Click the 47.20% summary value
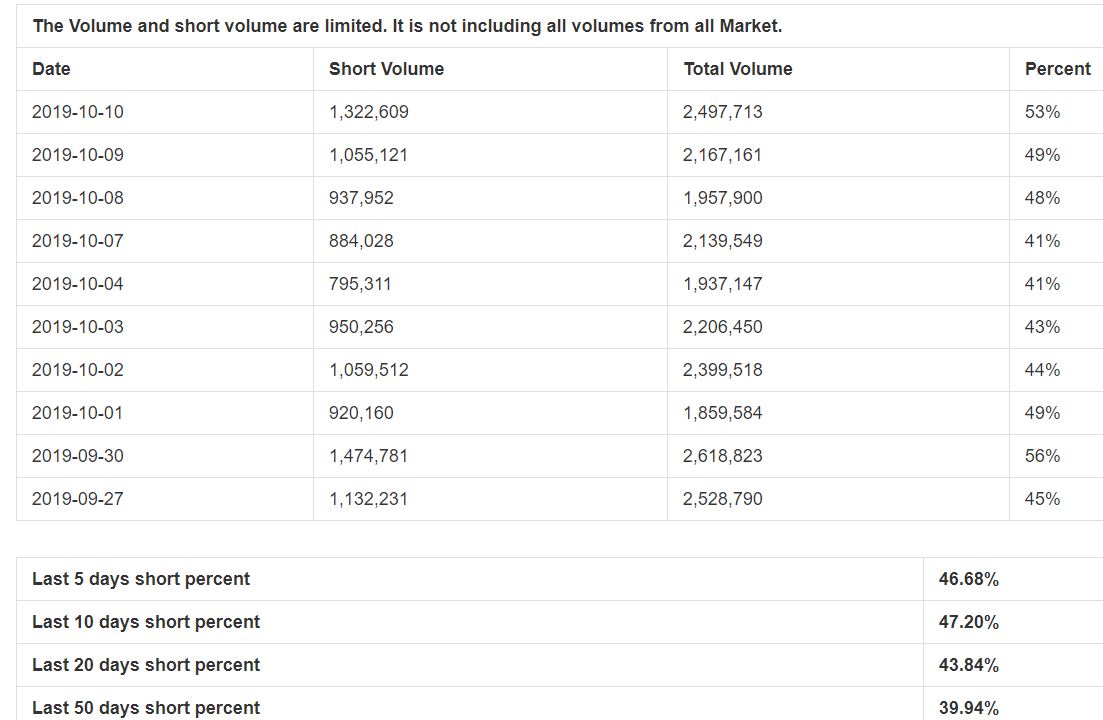 click(x=968, y=622)
